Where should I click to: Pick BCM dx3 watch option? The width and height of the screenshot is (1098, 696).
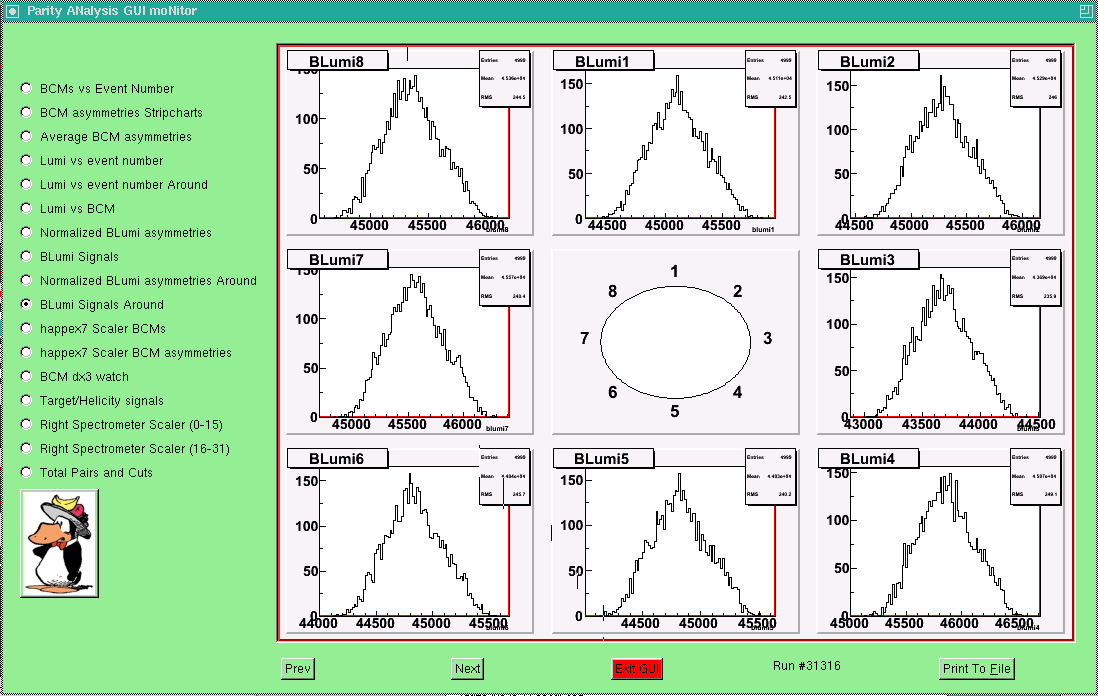pyautogui.click(x=27, y=376)
